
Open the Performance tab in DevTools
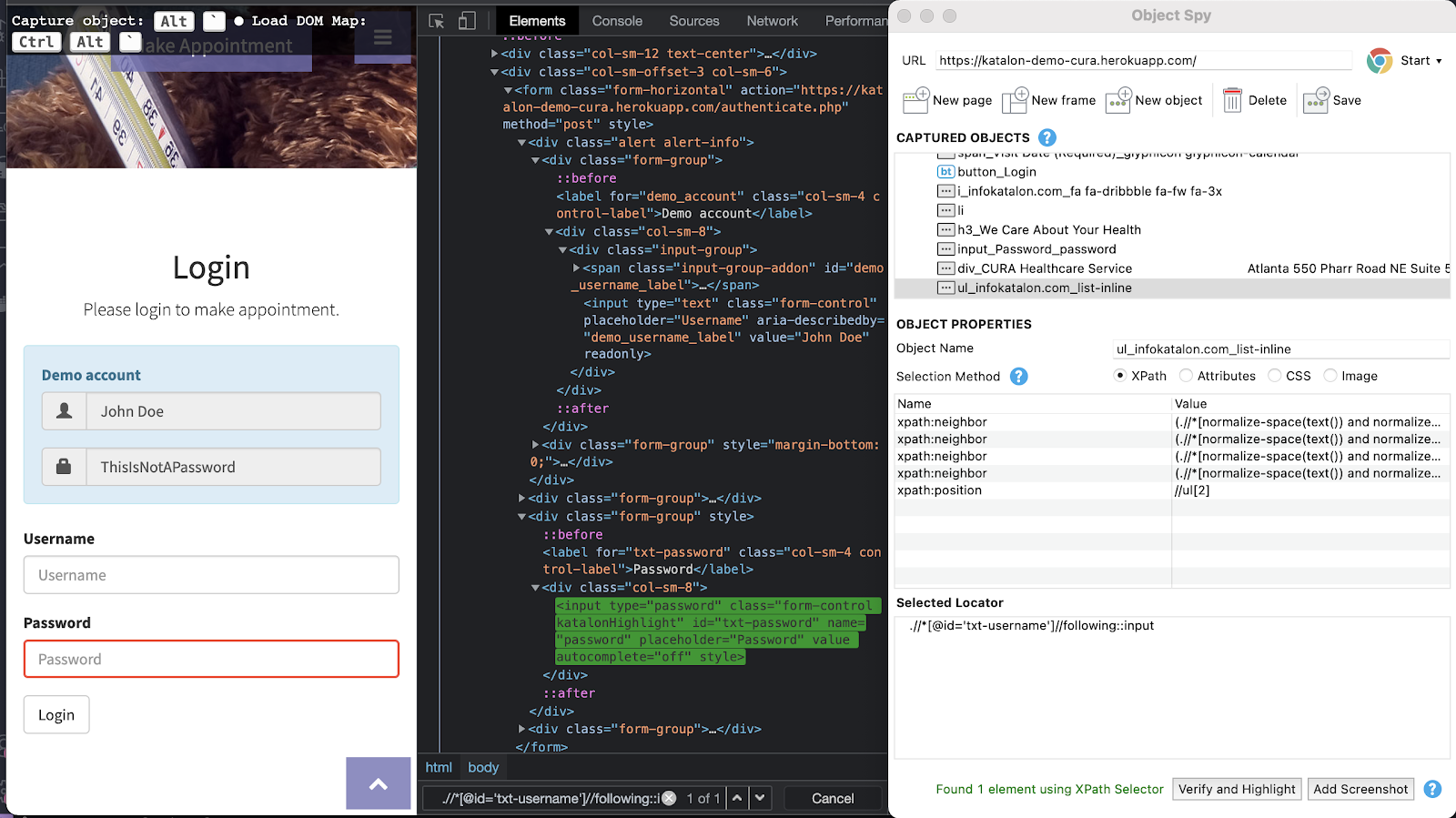tap(855, 21)
